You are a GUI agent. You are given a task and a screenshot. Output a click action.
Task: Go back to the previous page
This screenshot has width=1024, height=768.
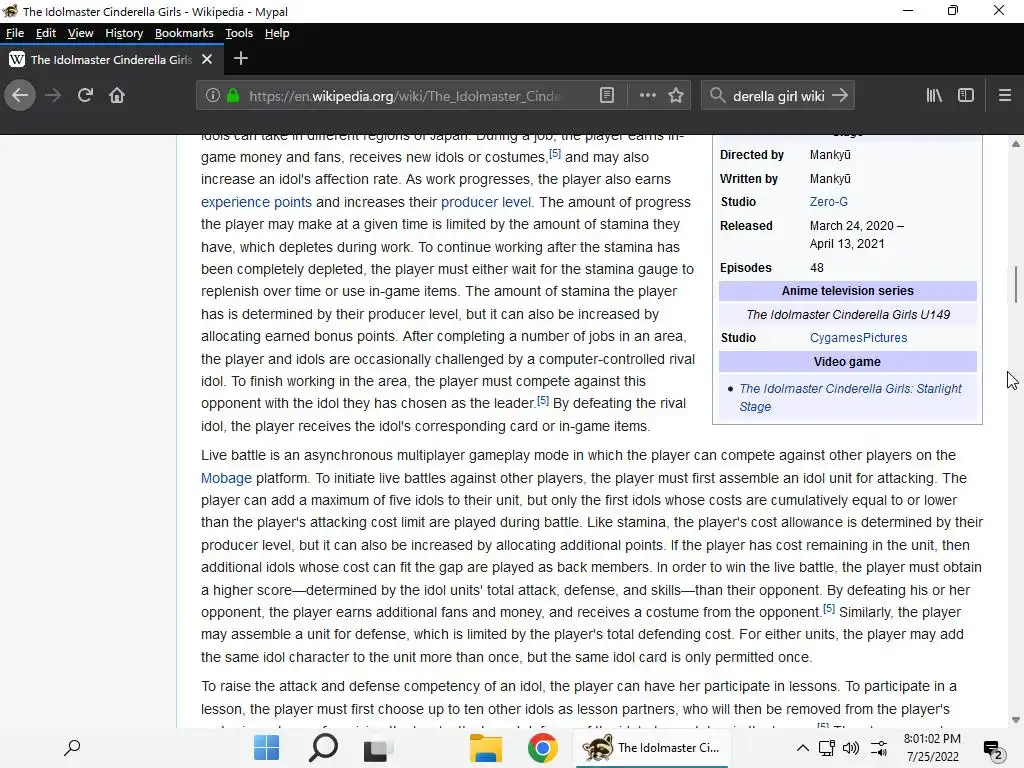20,96
